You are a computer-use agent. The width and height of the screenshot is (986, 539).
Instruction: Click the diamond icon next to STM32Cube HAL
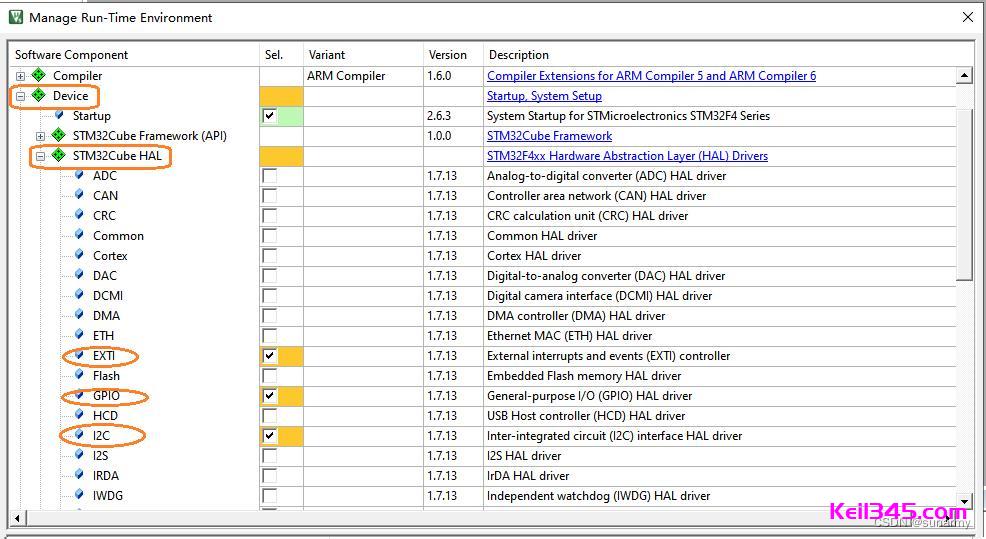click(59, 156)
